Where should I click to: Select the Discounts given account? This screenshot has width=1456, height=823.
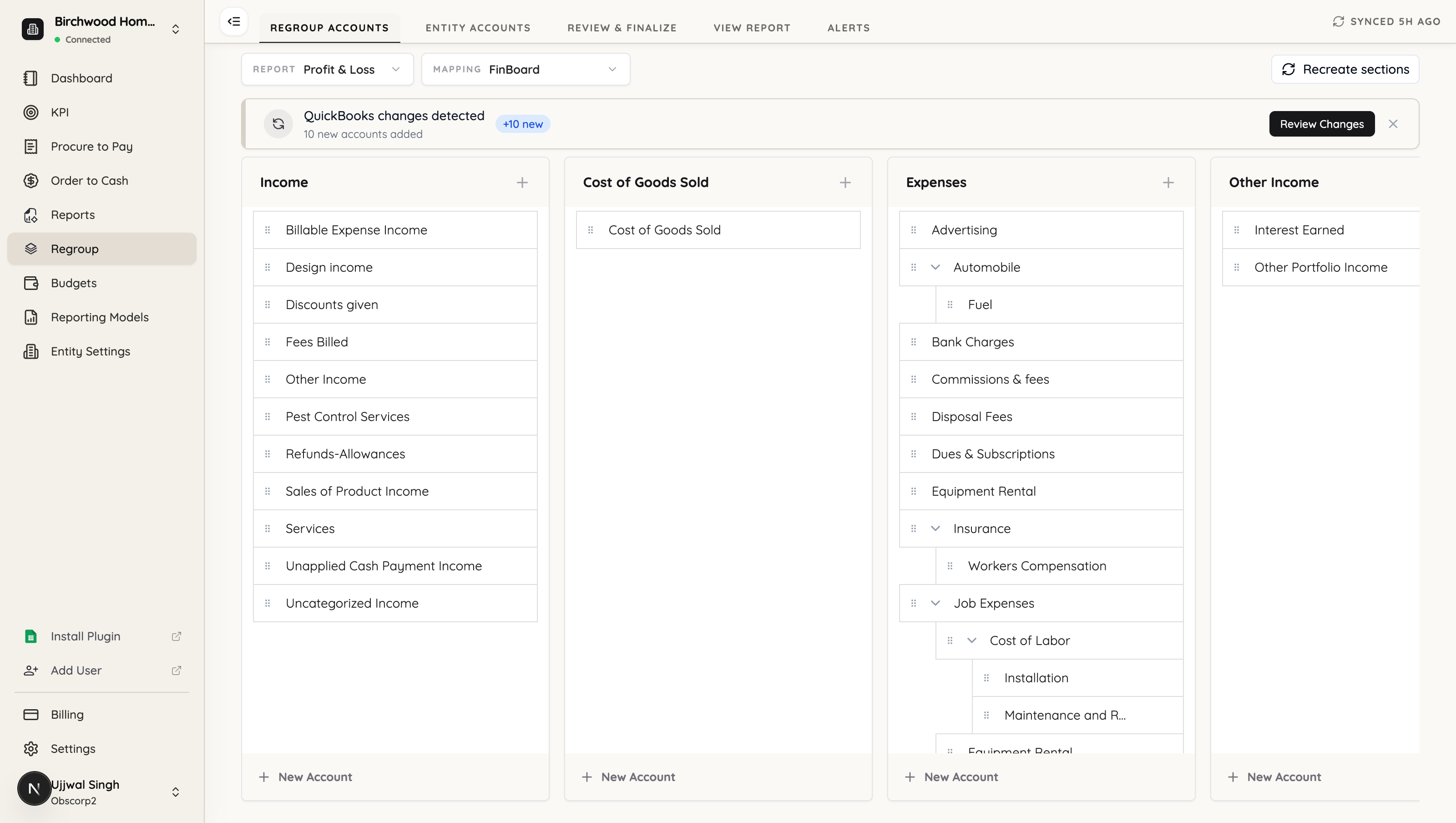(395, 305)
